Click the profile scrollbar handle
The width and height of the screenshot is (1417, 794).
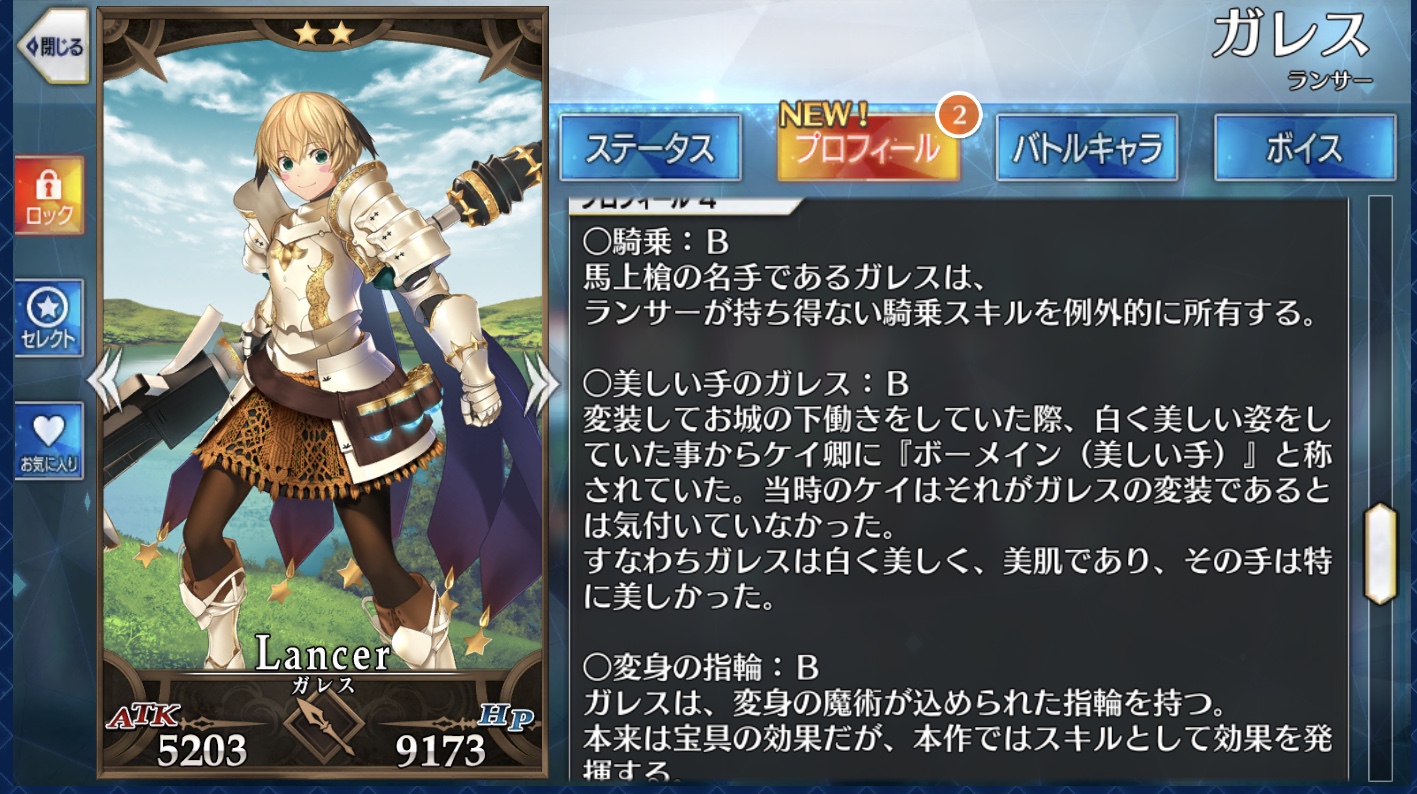(x=1380, y=553)
